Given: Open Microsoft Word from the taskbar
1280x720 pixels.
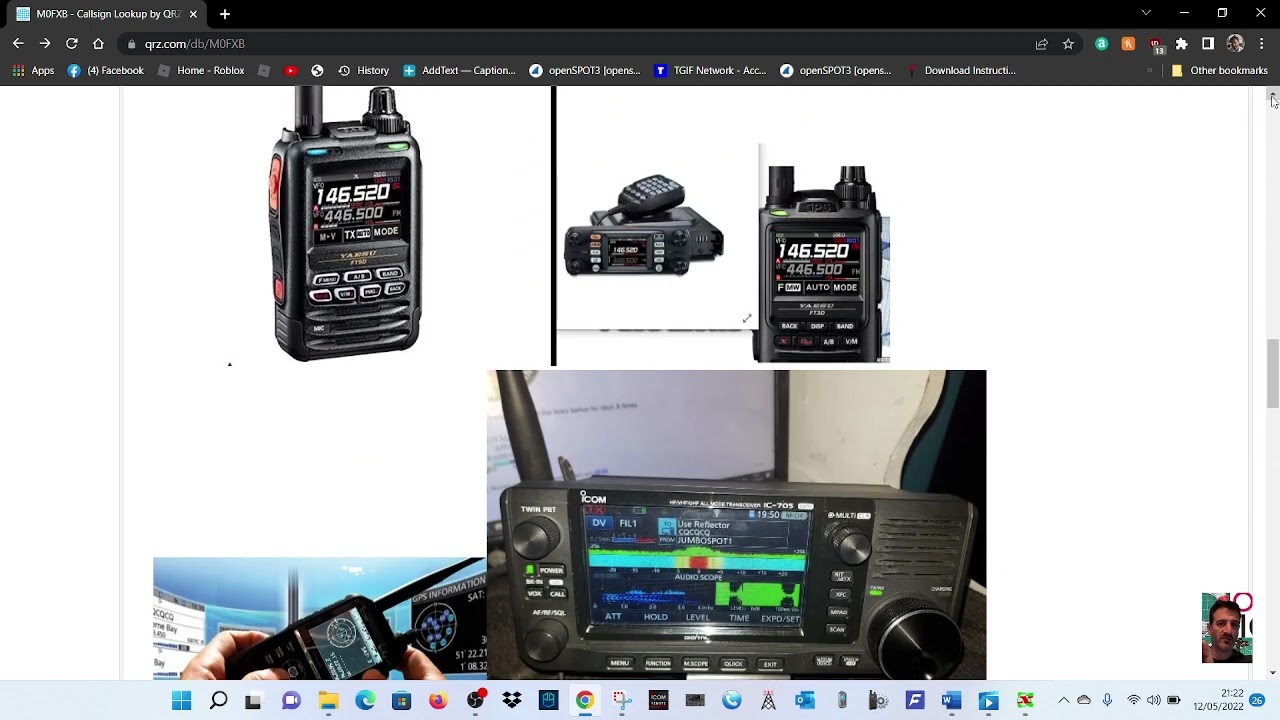Looking at the screenshot, I should pos(951,701).
